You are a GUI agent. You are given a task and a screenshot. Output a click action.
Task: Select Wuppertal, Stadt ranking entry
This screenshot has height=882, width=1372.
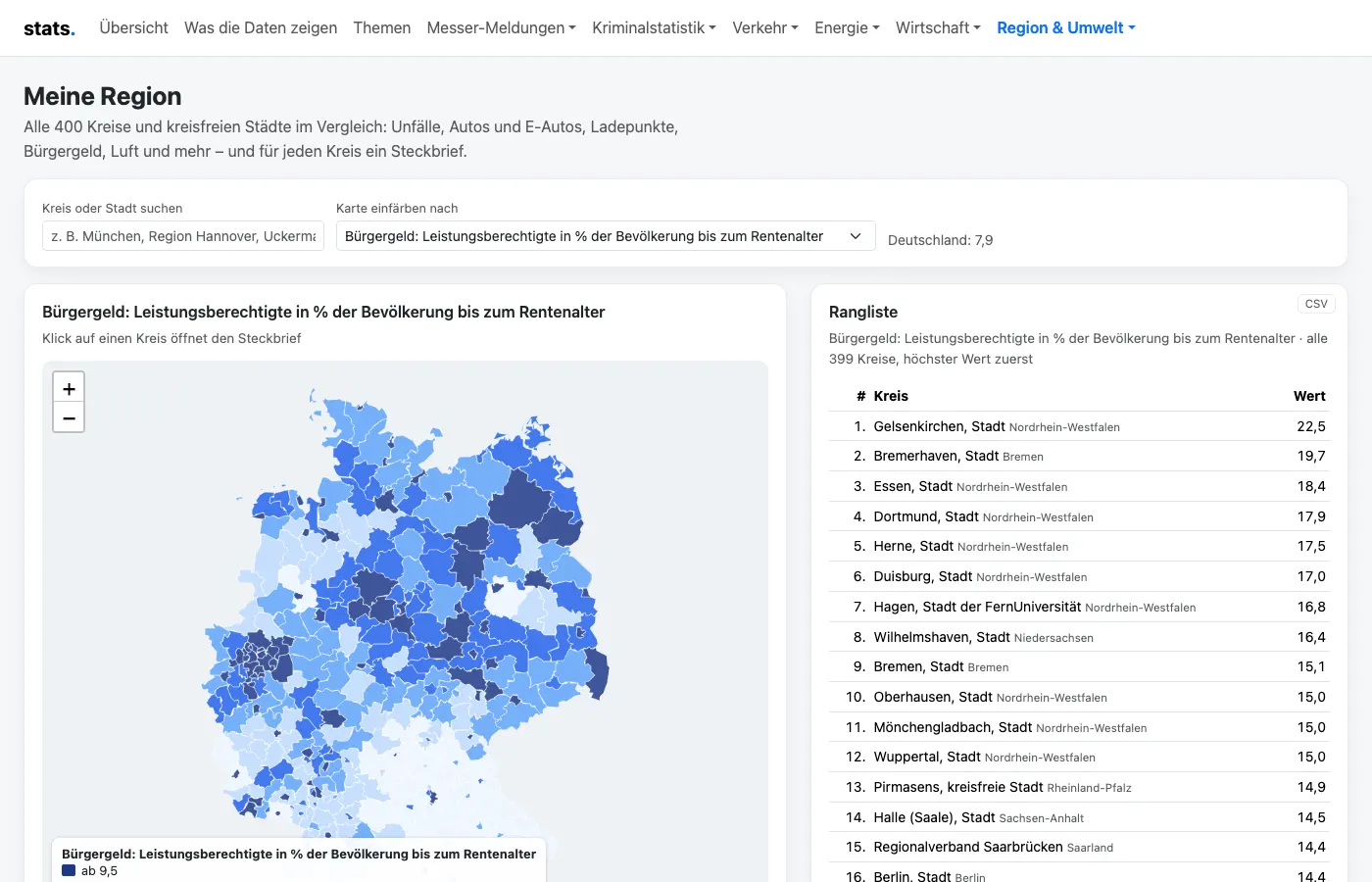[x=1077, y=757]
